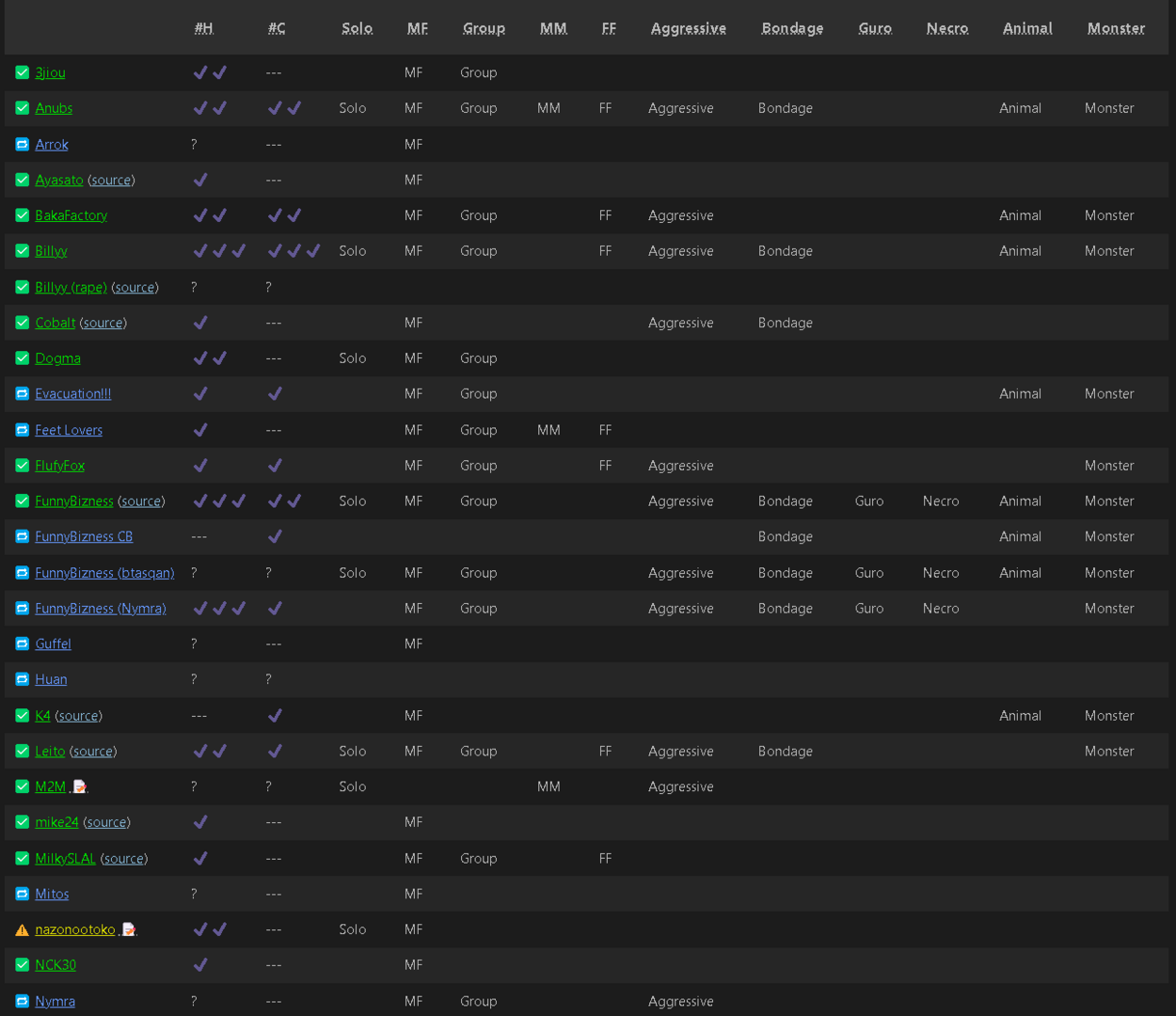
Task: Open the NCK30 link
Action: point(56,965)
